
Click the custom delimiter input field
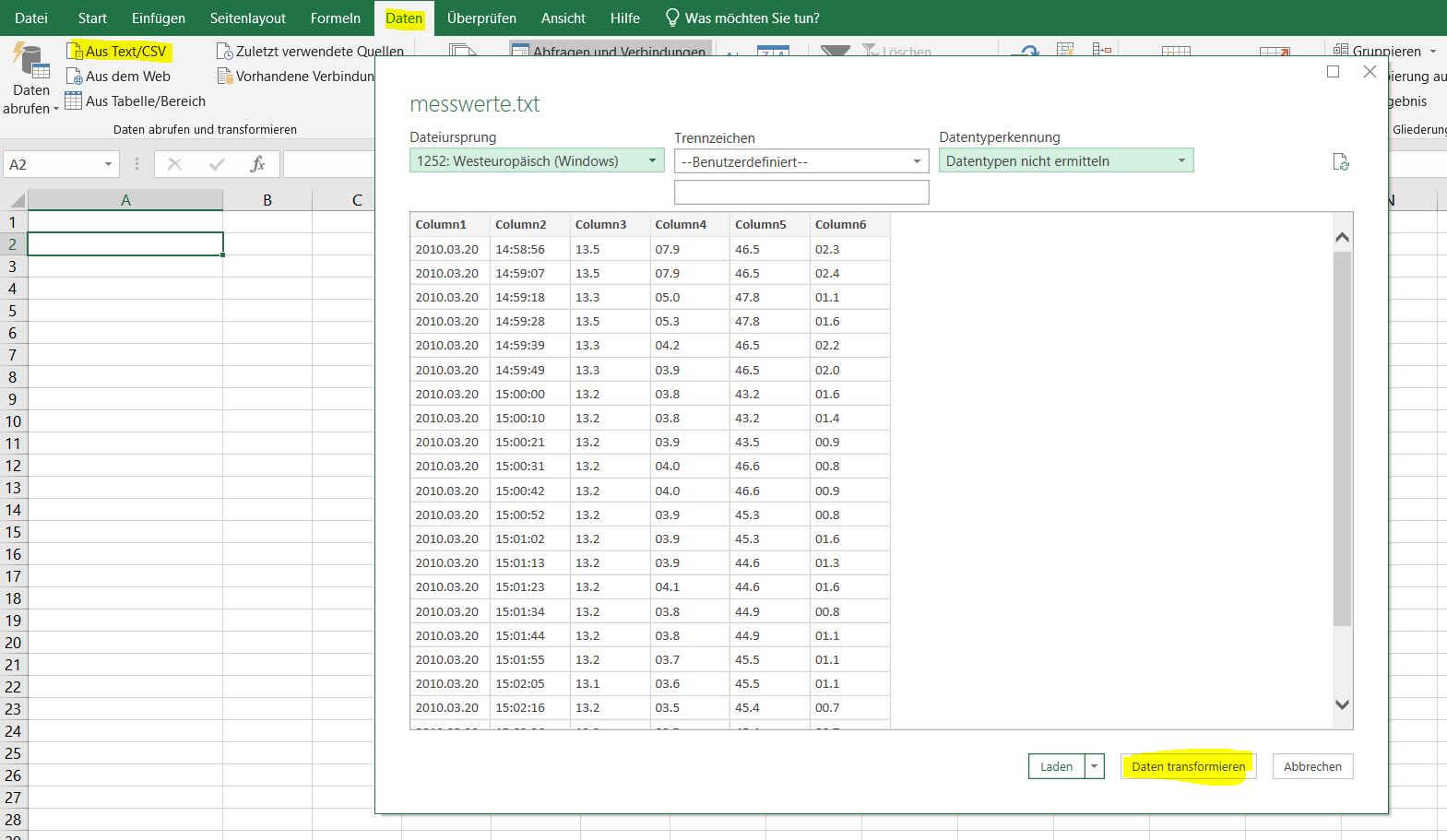(801, 192)
